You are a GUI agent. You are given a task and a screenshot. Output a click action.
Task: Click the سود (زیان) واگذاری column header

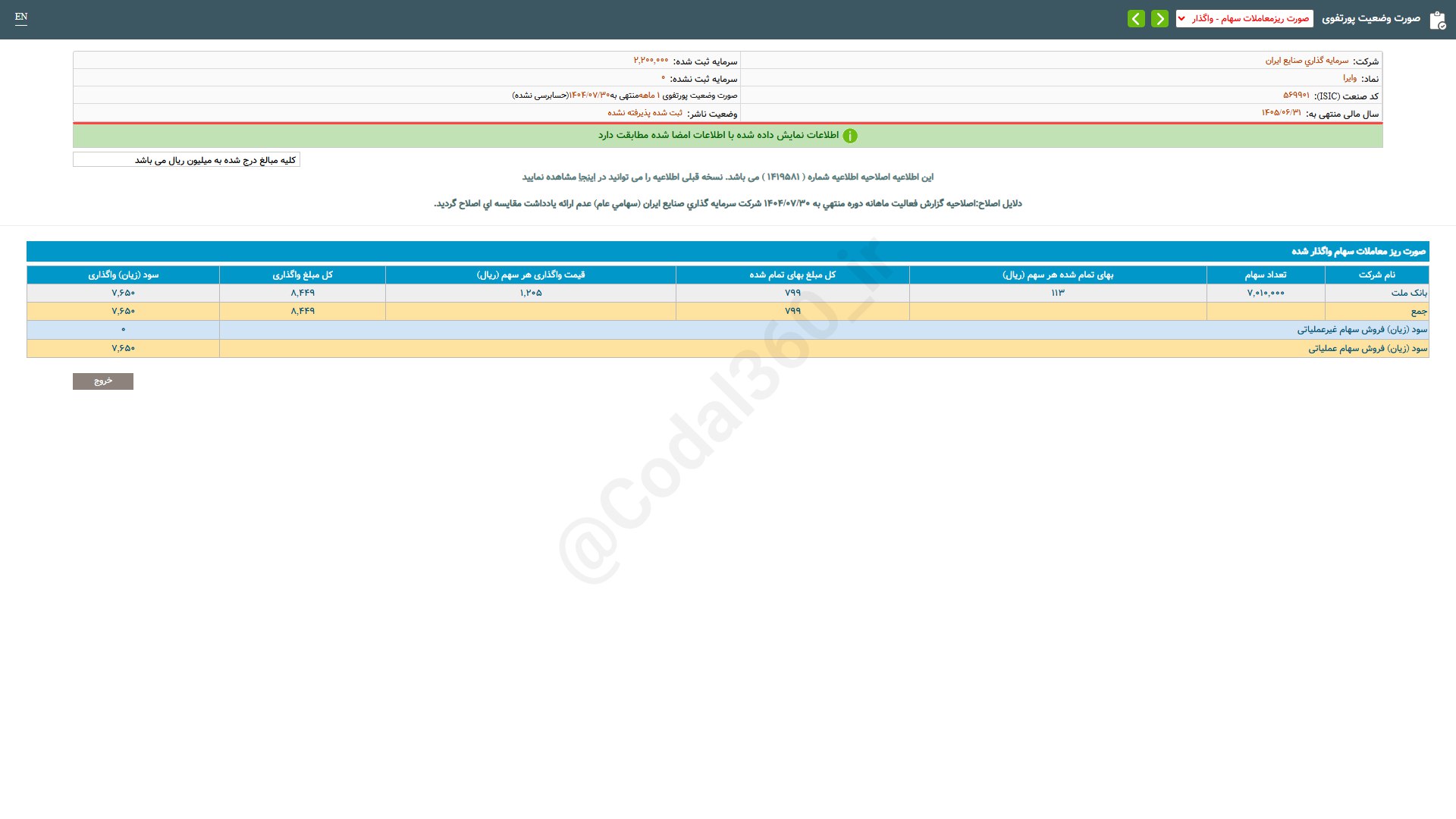(x=124, y=275)
